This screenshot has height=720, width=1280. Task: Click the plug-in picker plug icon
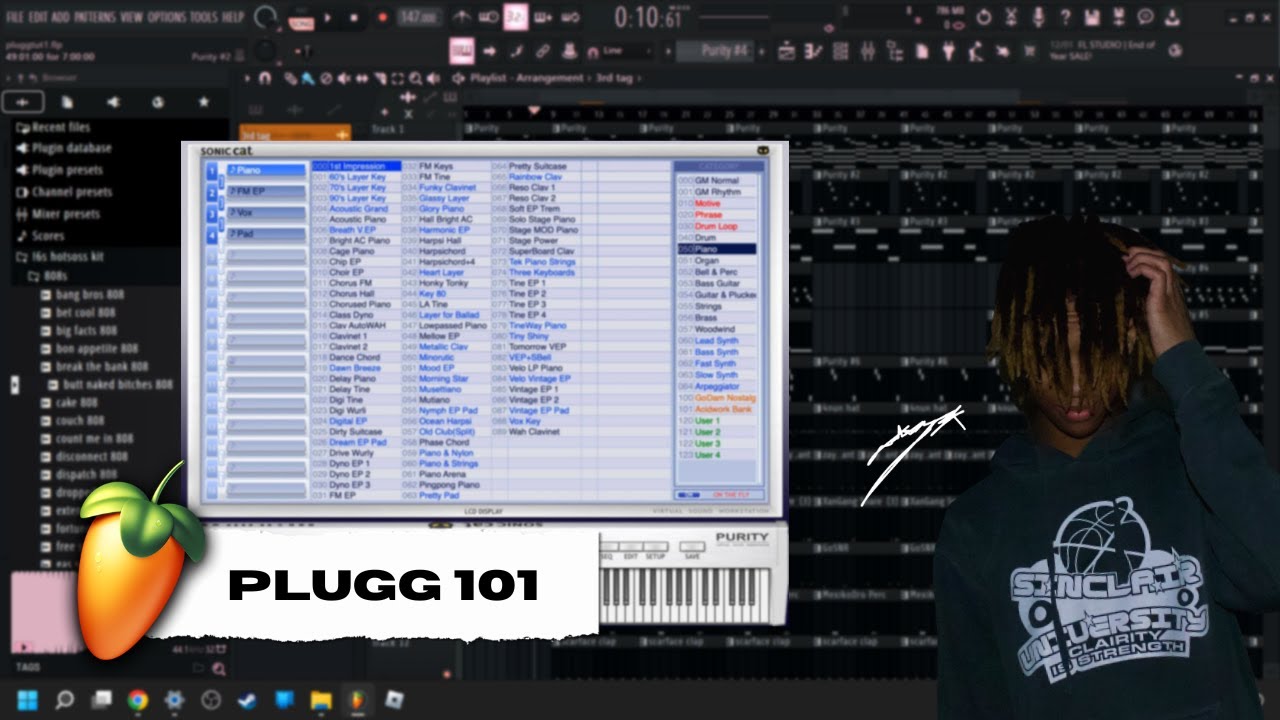[949, 51]
